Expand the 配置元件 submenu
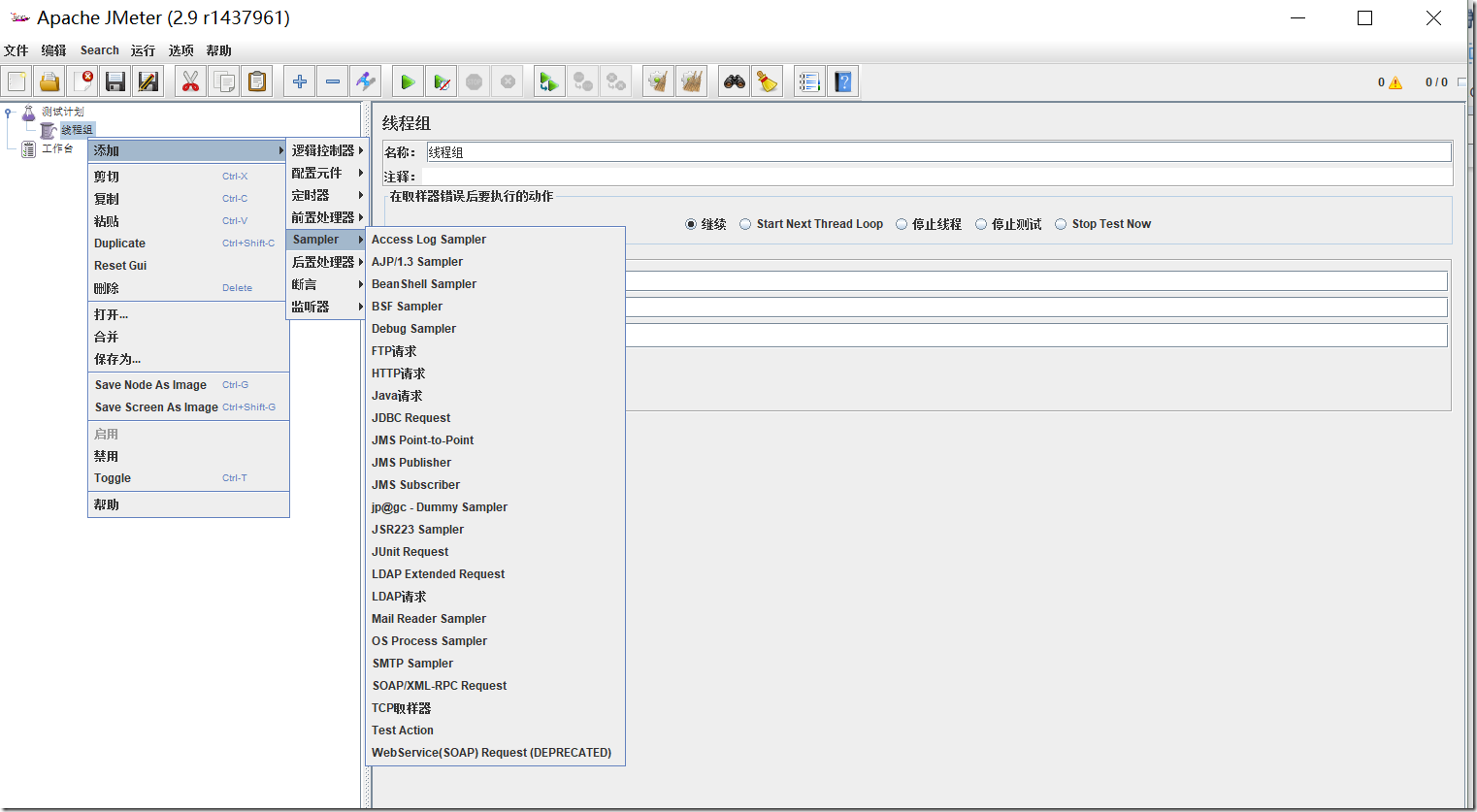This screenshot has width=1477, height=812. 327,173
